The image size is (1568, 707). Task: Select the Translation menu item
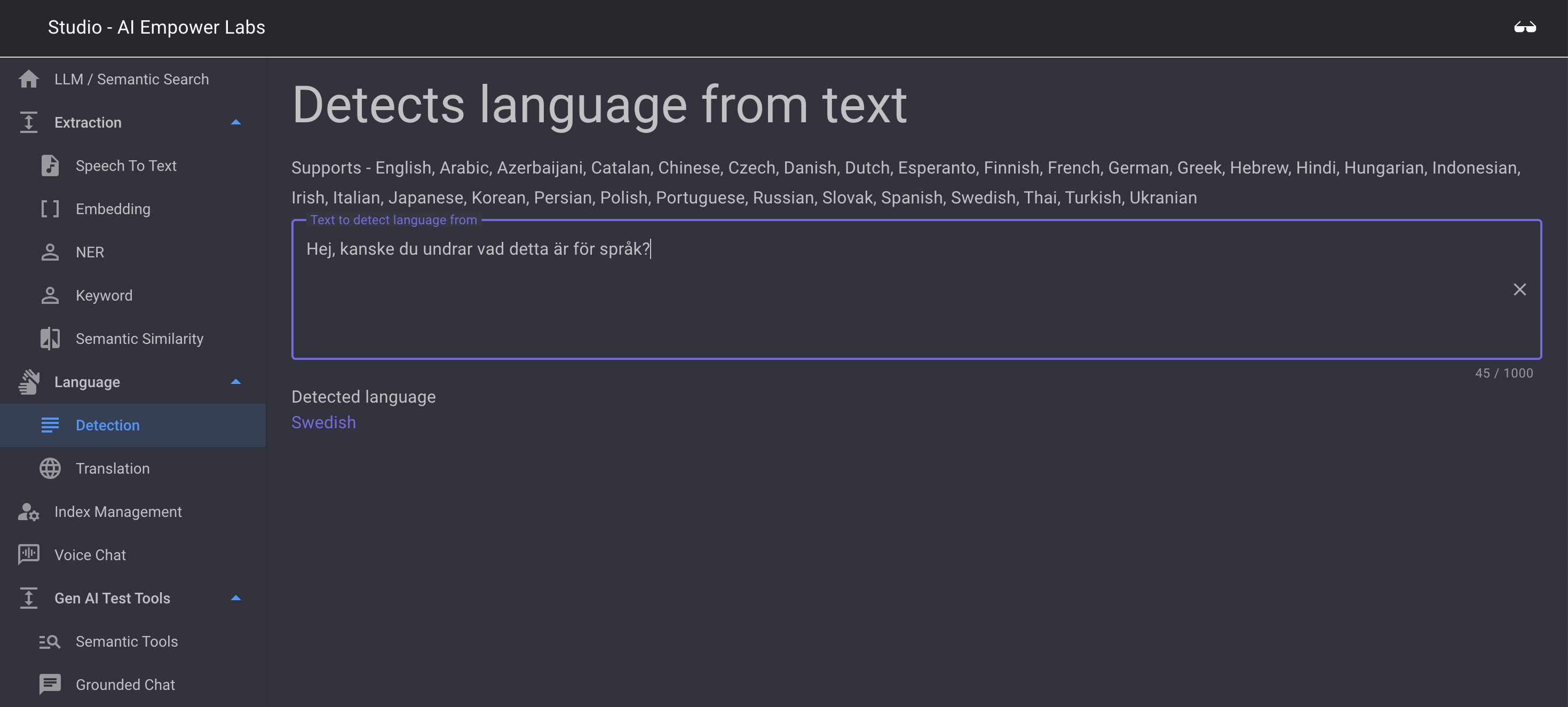[113, 468]
